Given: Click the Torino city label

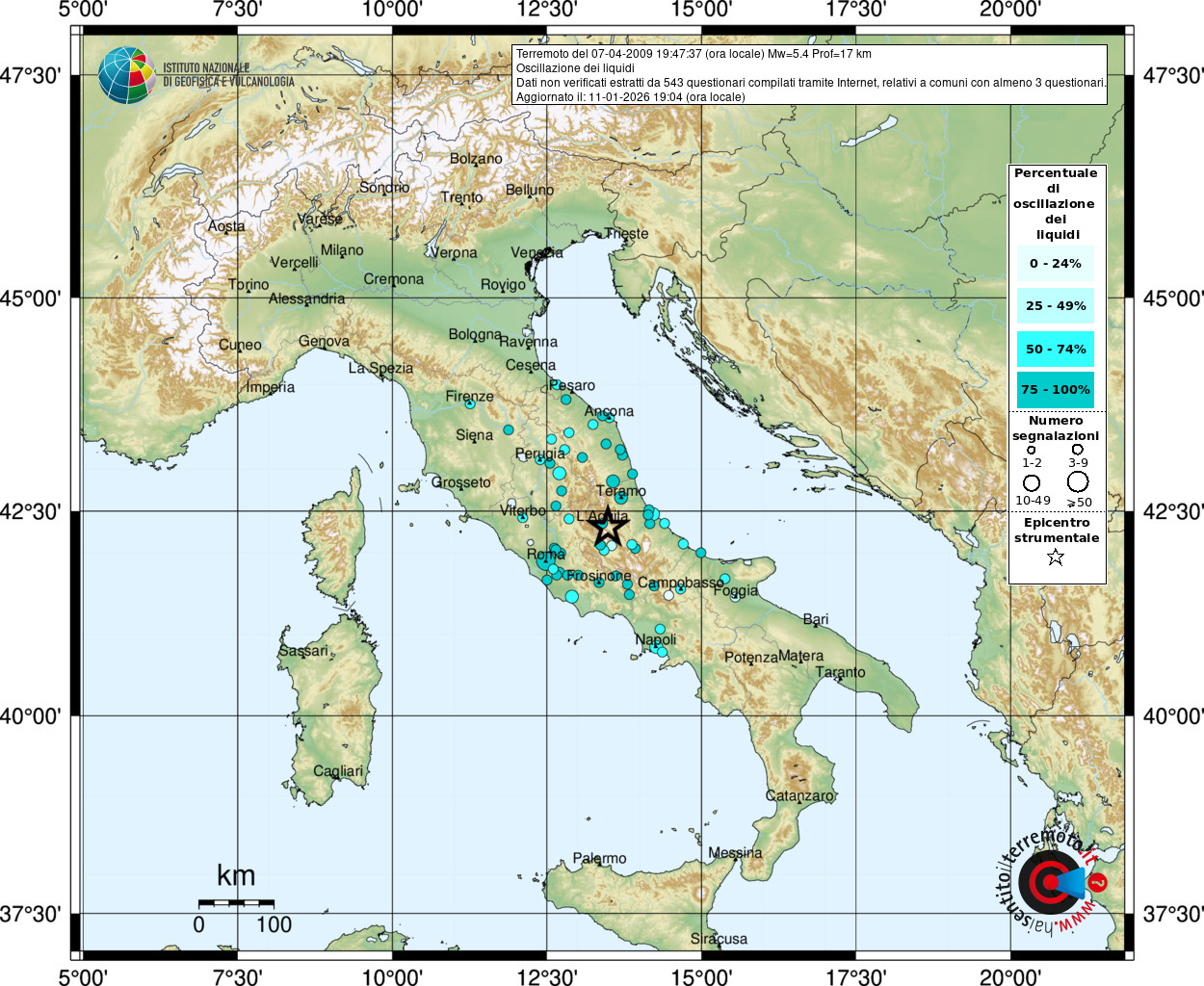Looking at the screenshot, I should tap(249, 285).
